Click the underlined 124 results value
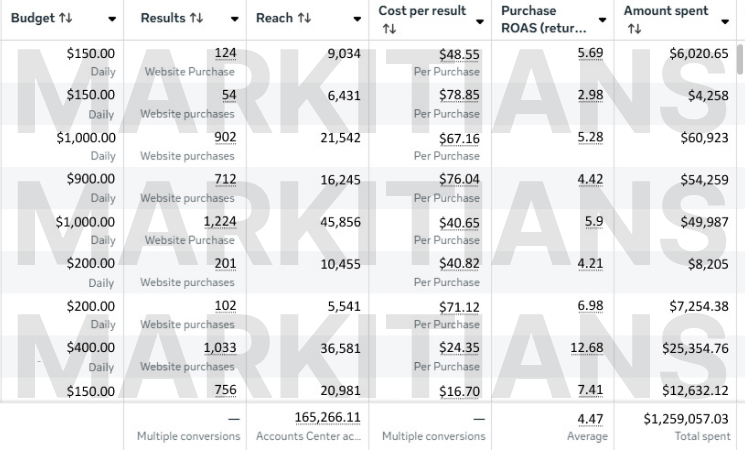 [x=225, y=54]
